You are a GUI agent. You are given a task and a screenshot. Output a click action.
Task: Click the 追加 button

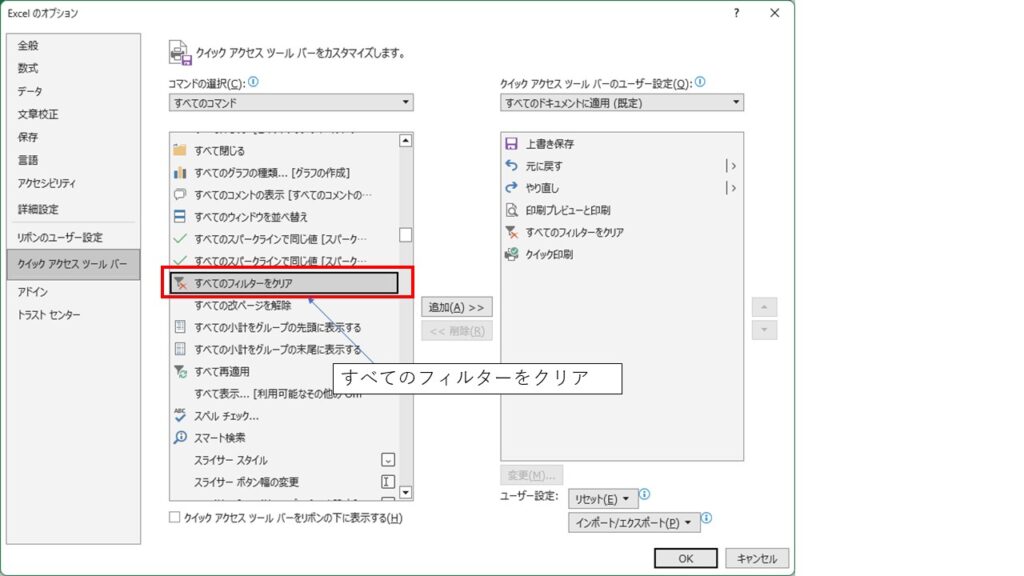pos(456,307)
